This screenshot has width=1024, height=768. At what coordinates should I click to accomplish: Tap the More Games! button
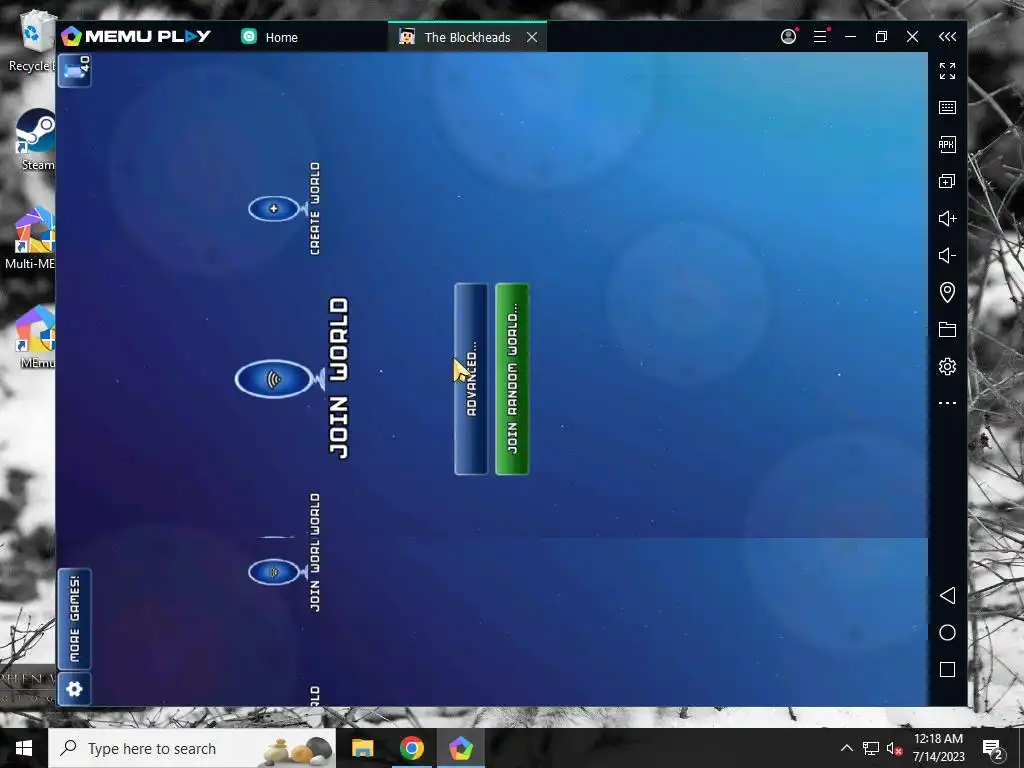74,618
